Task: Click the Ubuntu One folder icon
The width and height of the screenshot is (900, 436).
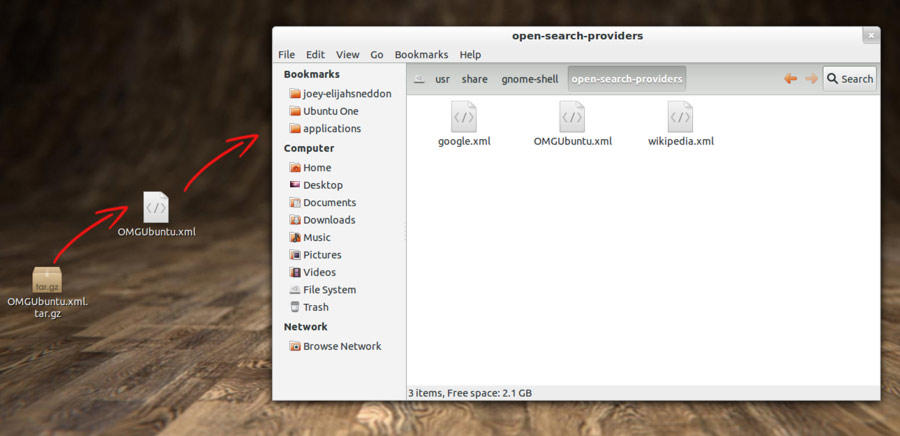Action: (x=295, y=111)
